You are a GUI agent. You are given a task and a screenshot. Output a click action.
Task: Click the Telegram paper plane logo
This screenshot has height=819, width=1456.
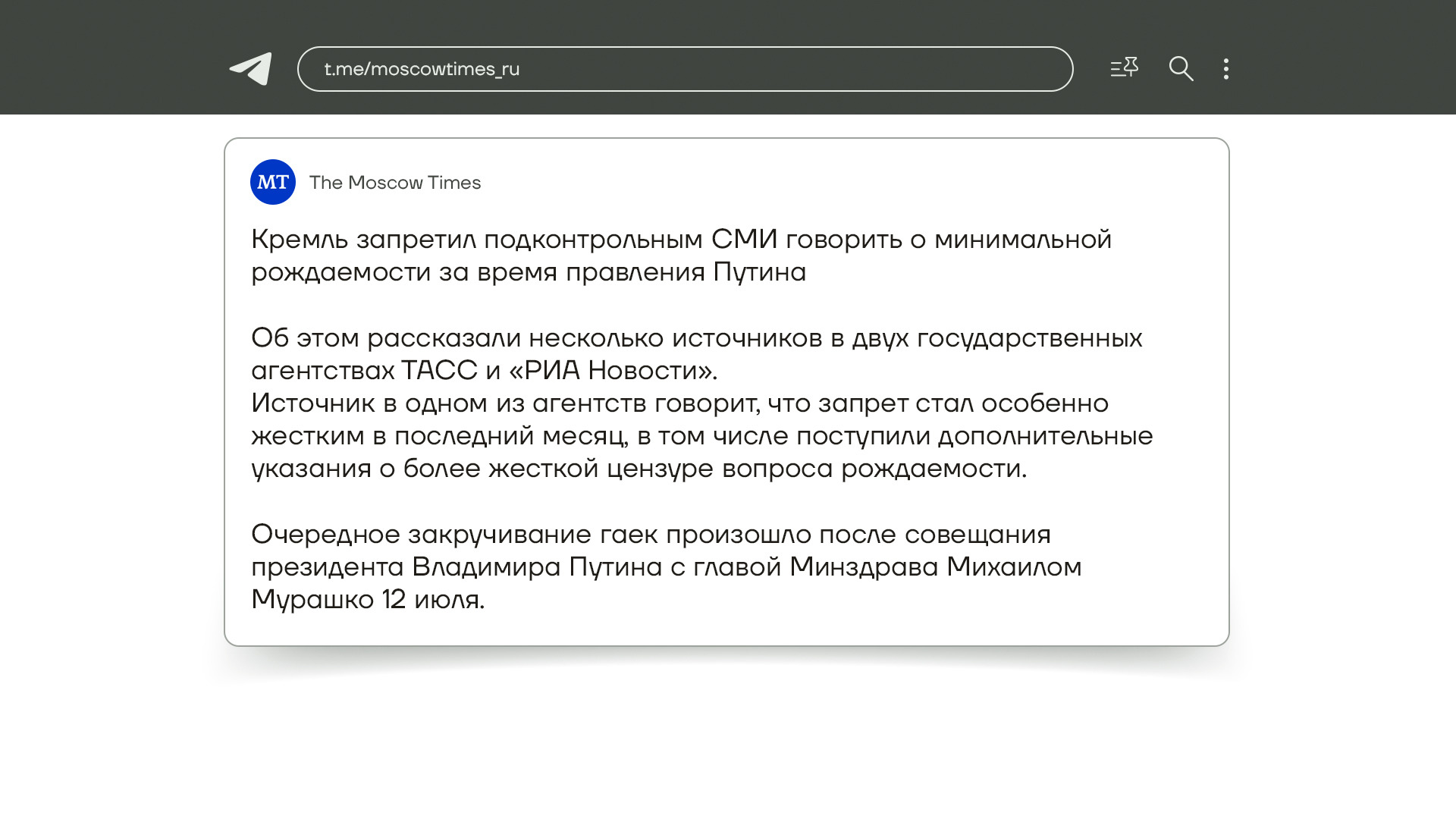click(251, 69)
